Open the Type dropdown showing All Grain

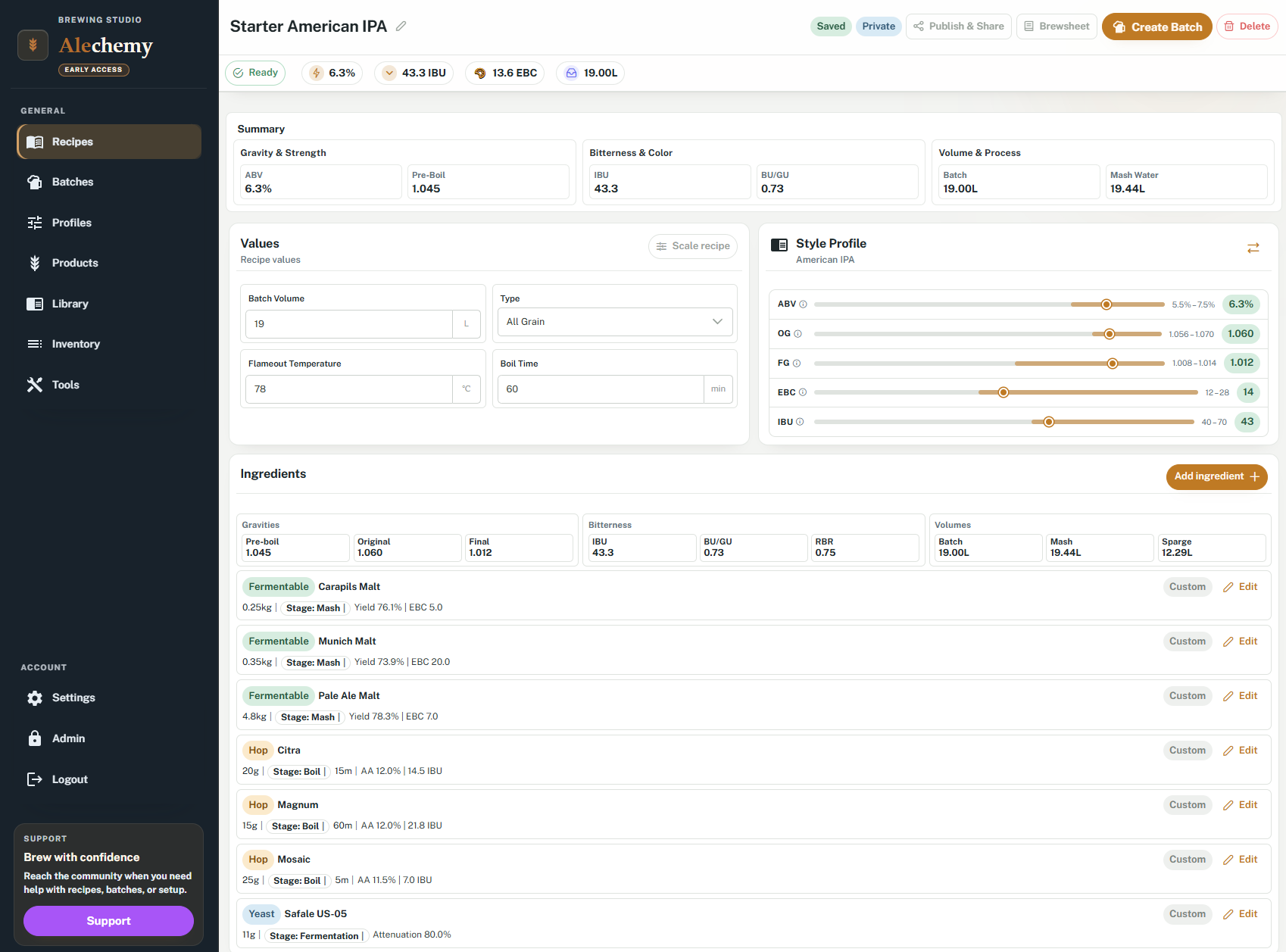click(614, 321)
